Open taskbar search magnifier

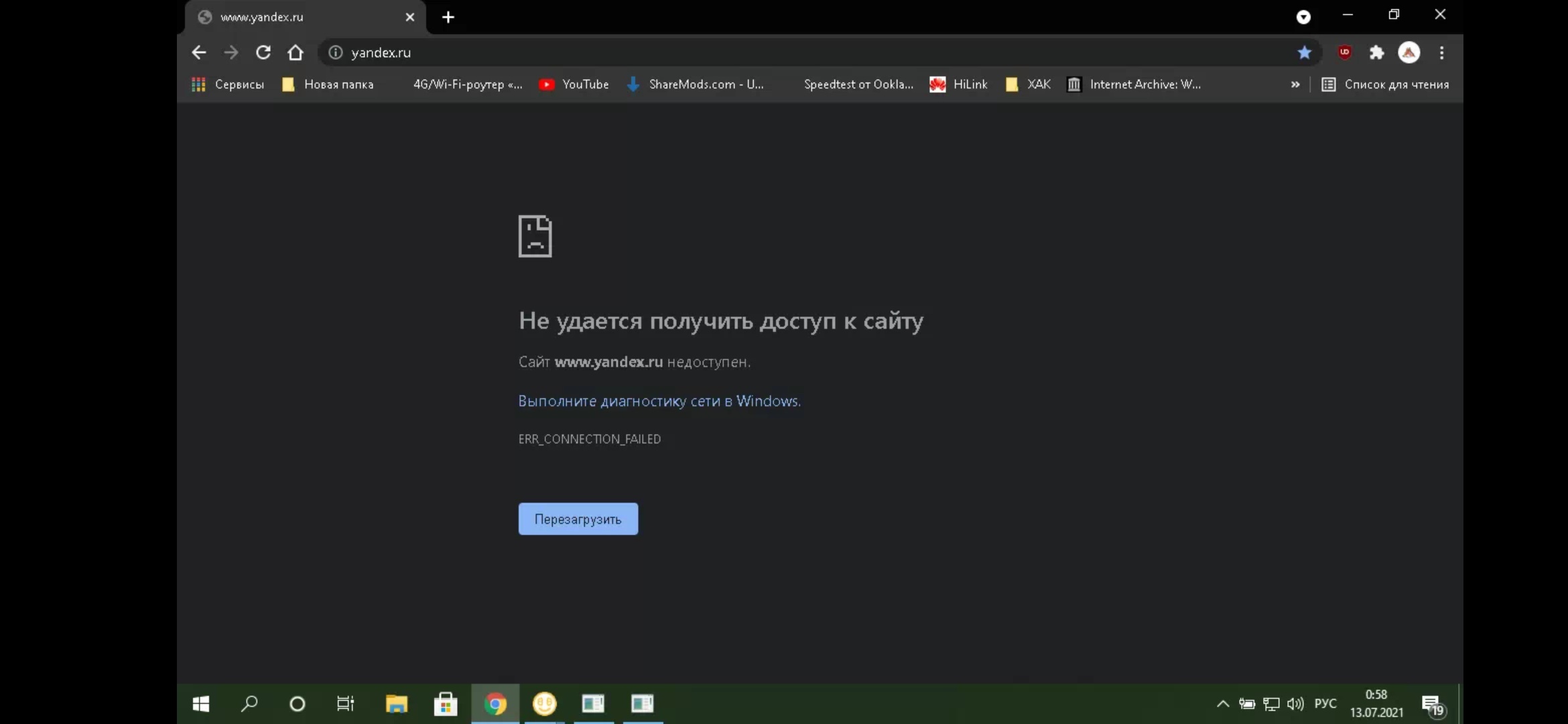click(249, 704)
